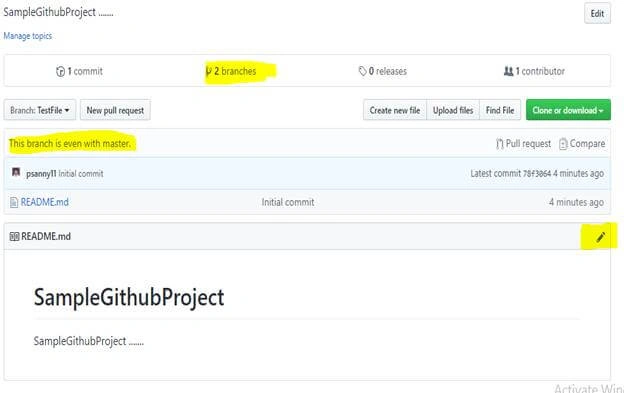Click Initial commit message in README.md row

click(x=288, y=202)
